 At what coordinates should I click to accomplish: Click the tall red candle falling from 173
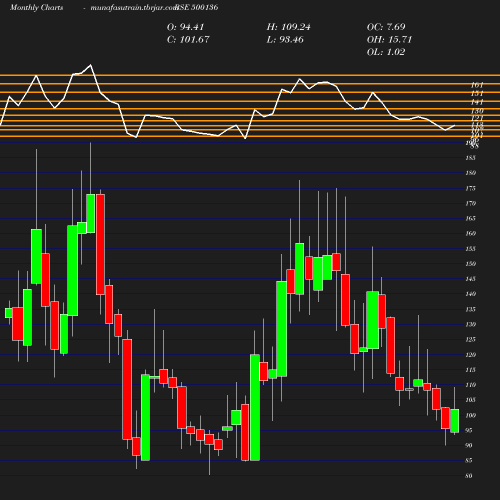click(100, 244)
